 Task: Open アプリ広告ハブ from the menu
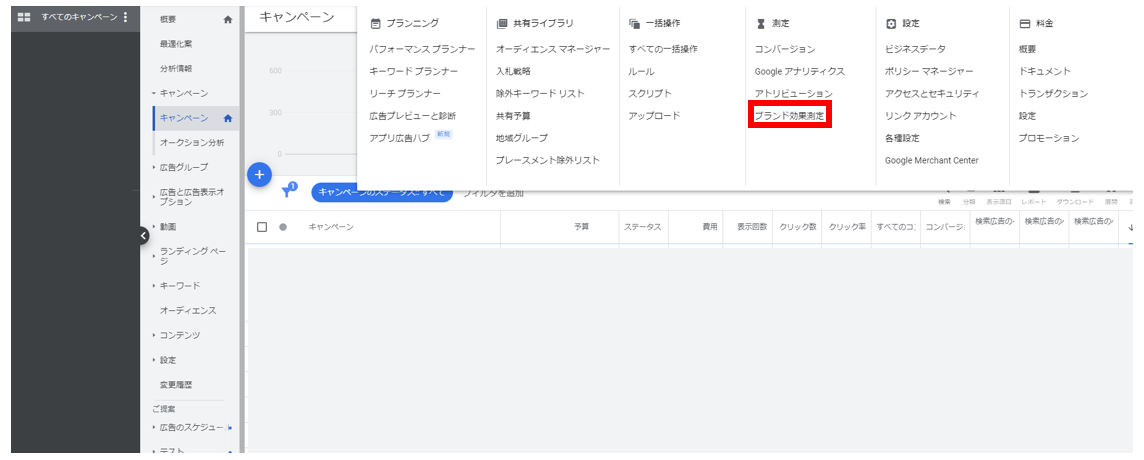point(400,138)
